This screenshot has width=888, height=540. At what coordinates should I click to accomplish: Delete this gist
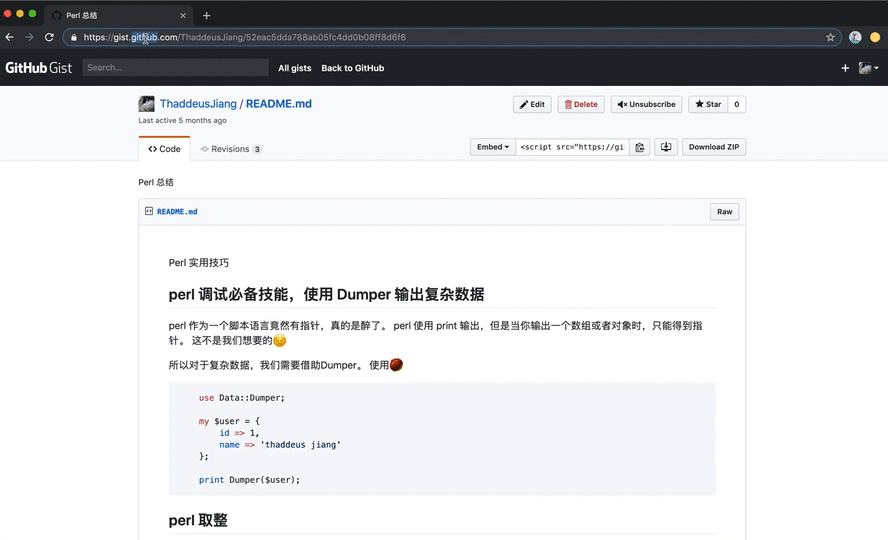point(581,104)
